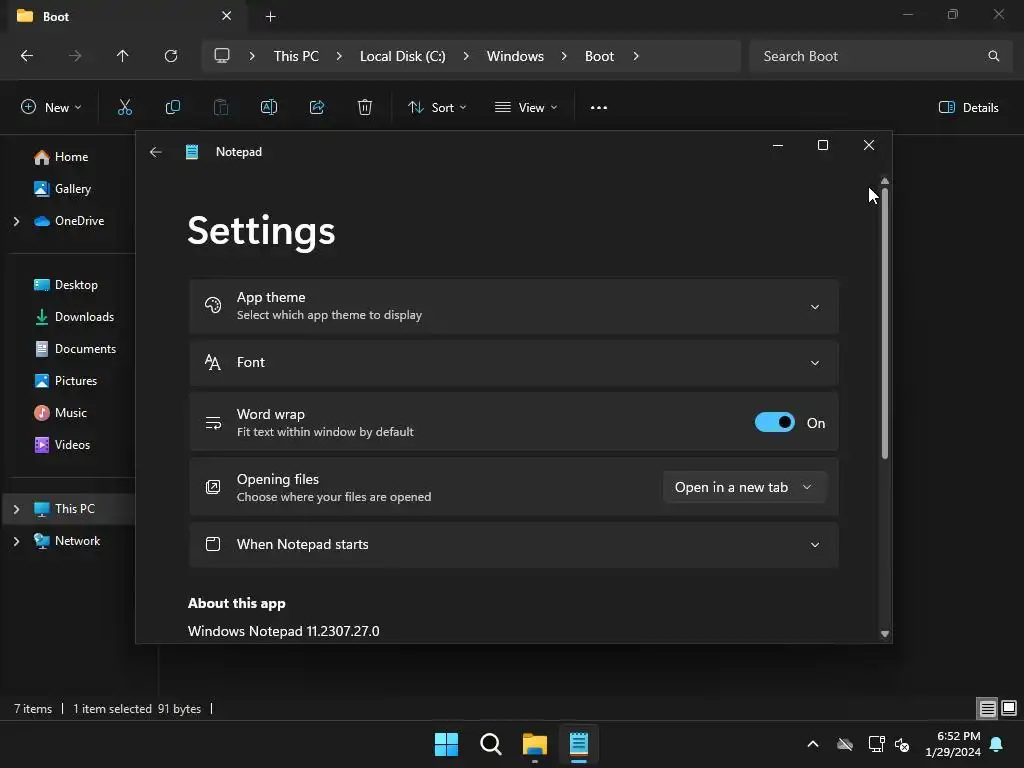Click the When Notepad starts icon
Image resolution: width=1024 pixels, height=768 pixels.
pos(213,544)
